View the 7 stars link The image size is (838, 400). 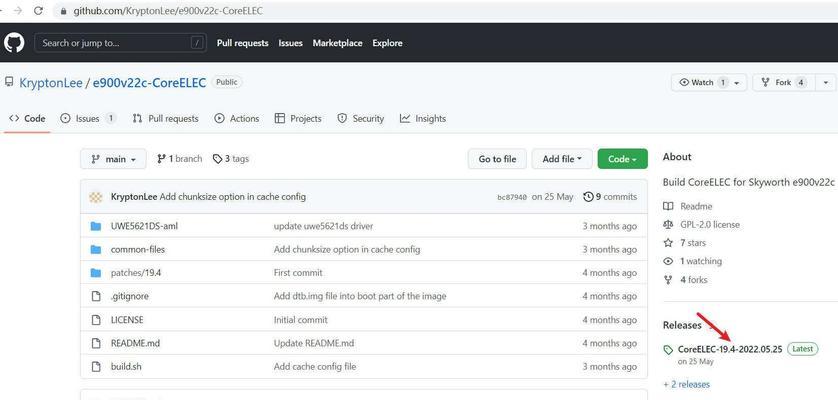click(685, 243)
